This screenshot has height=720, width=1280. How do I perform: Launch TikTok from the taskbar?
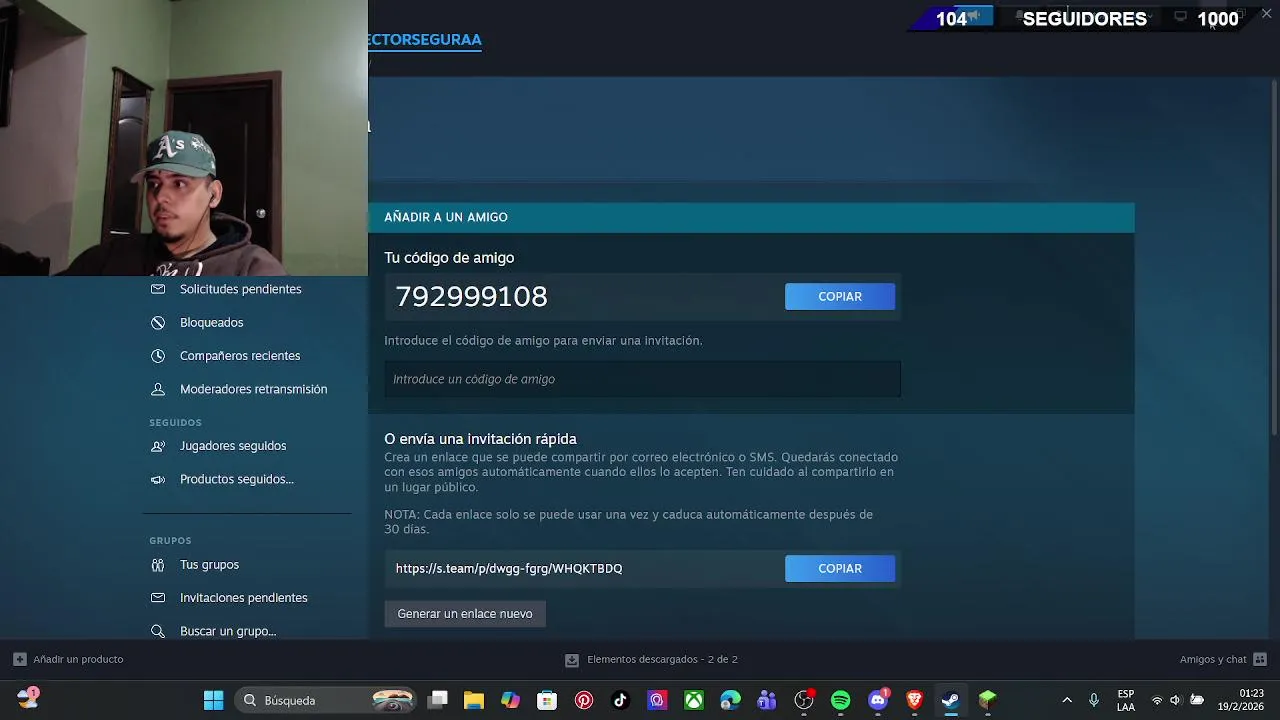point(620,701)
